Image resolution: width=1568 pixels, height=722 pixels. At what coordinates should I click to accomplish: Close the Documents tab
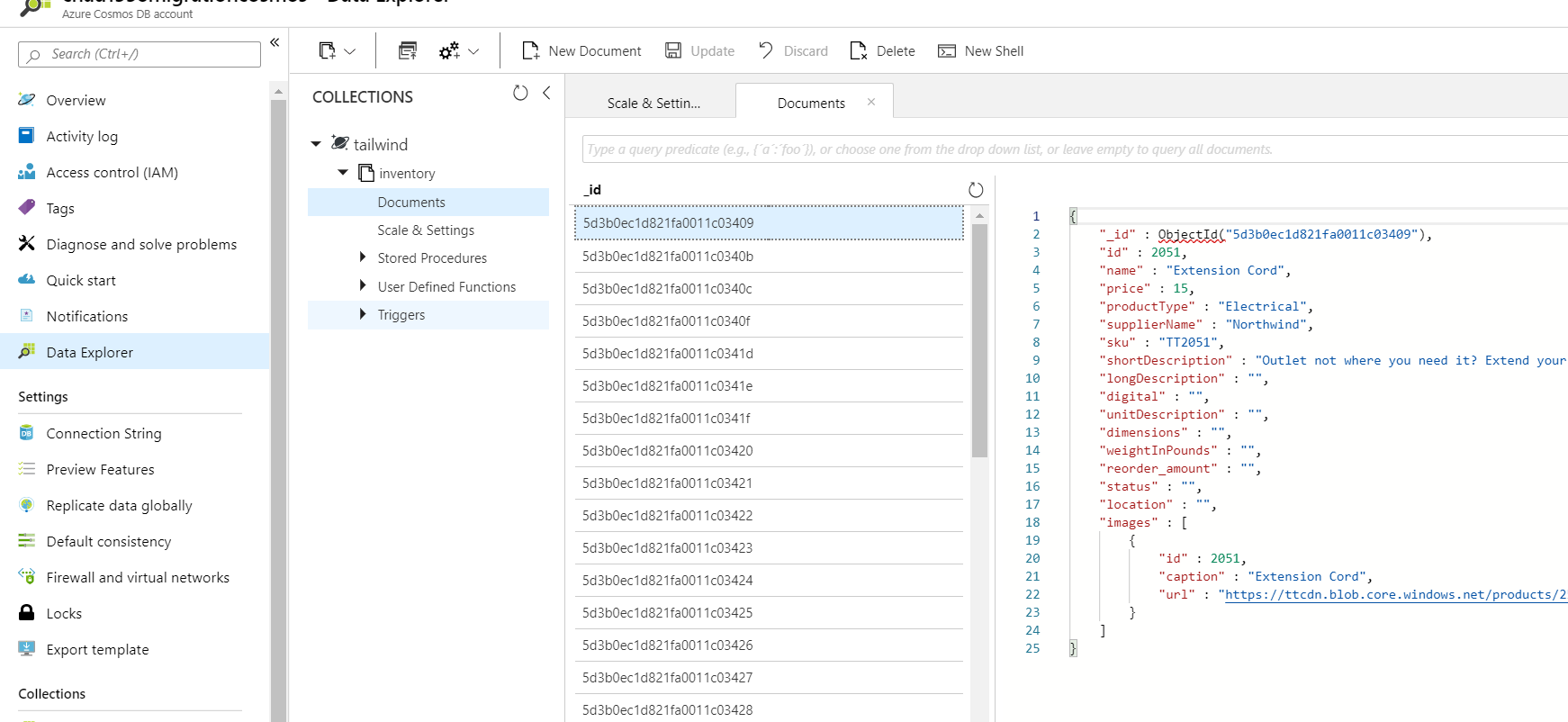(x=871, y=102)
